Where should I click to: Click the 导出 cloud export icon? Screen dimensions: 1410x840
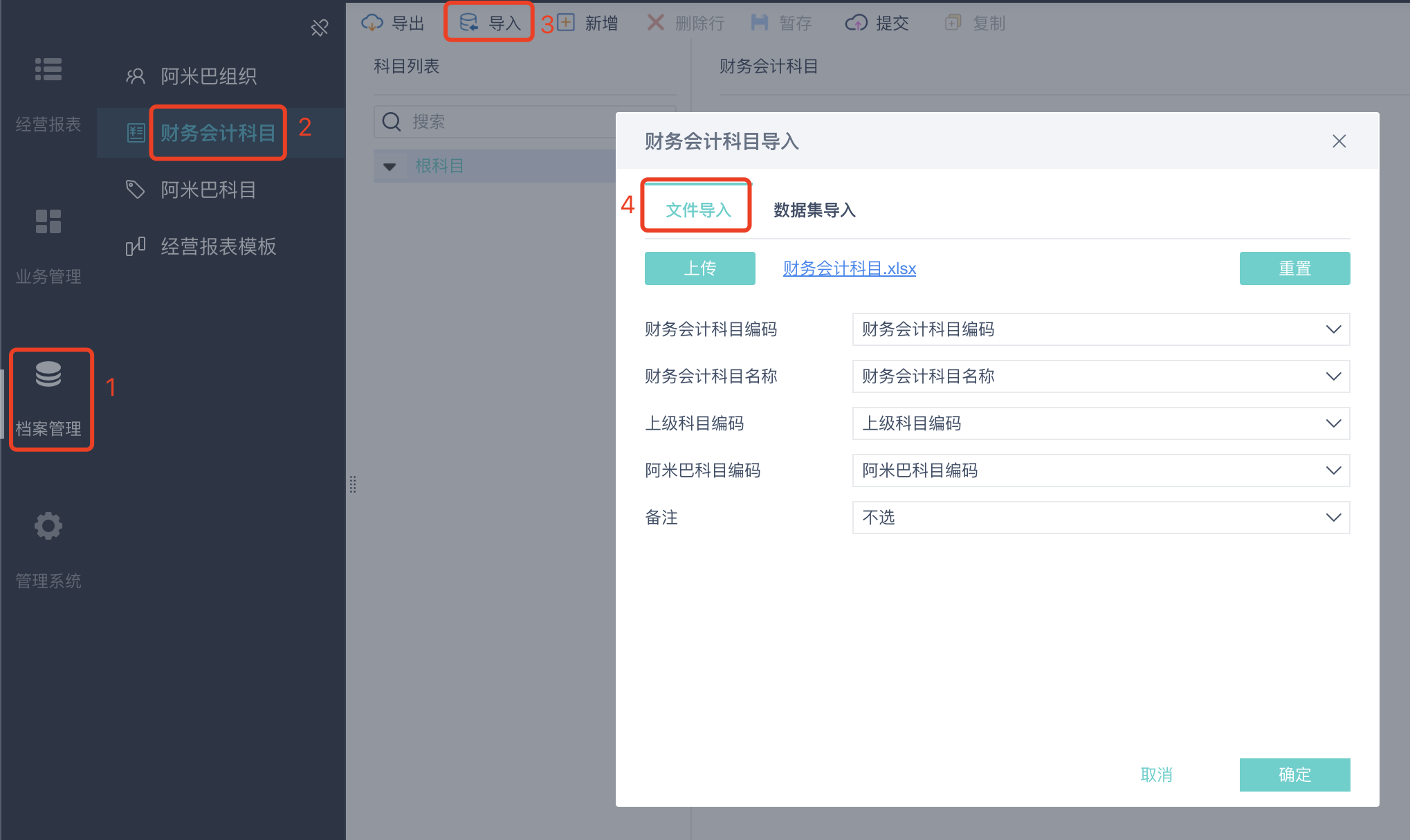[x=372, y=23]
